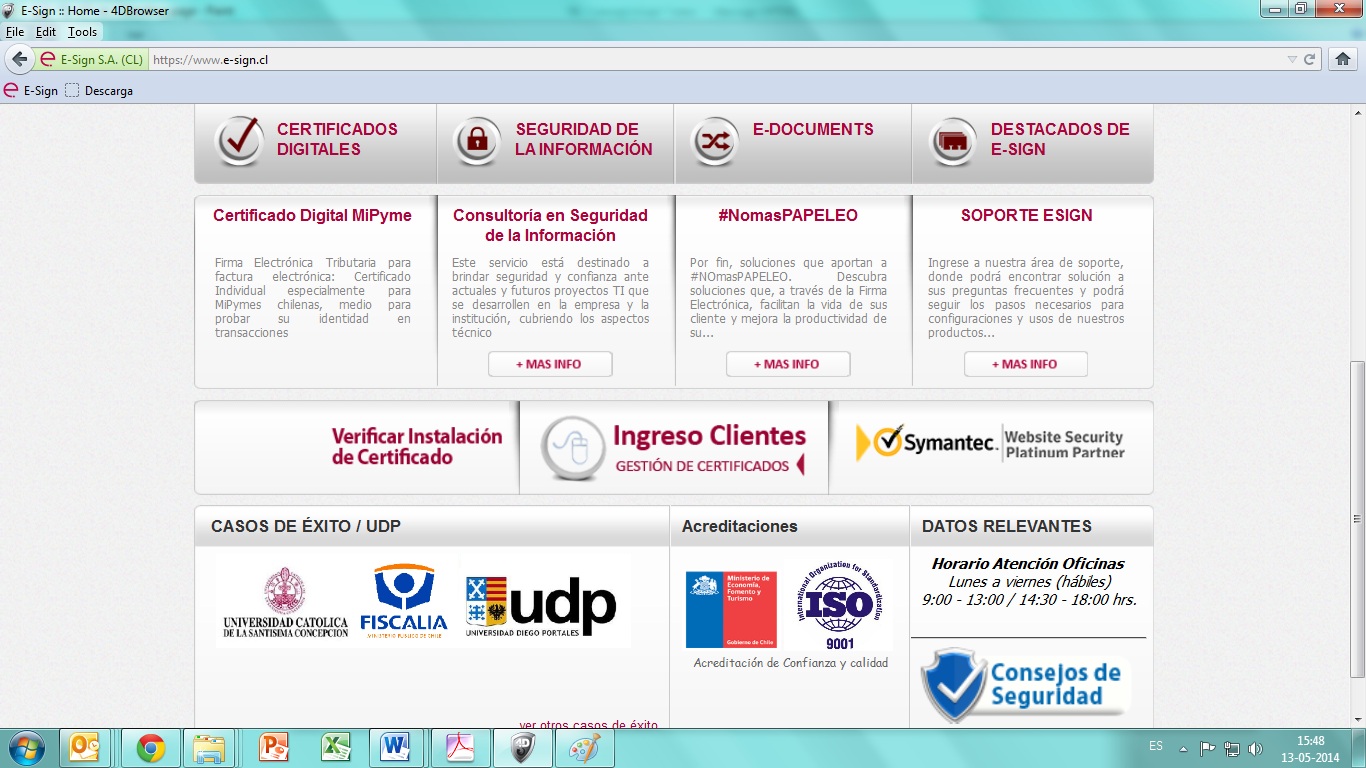Screen dimensions: 1366x768
Task: Click the browser back arrow button
Action: point(19,59)
